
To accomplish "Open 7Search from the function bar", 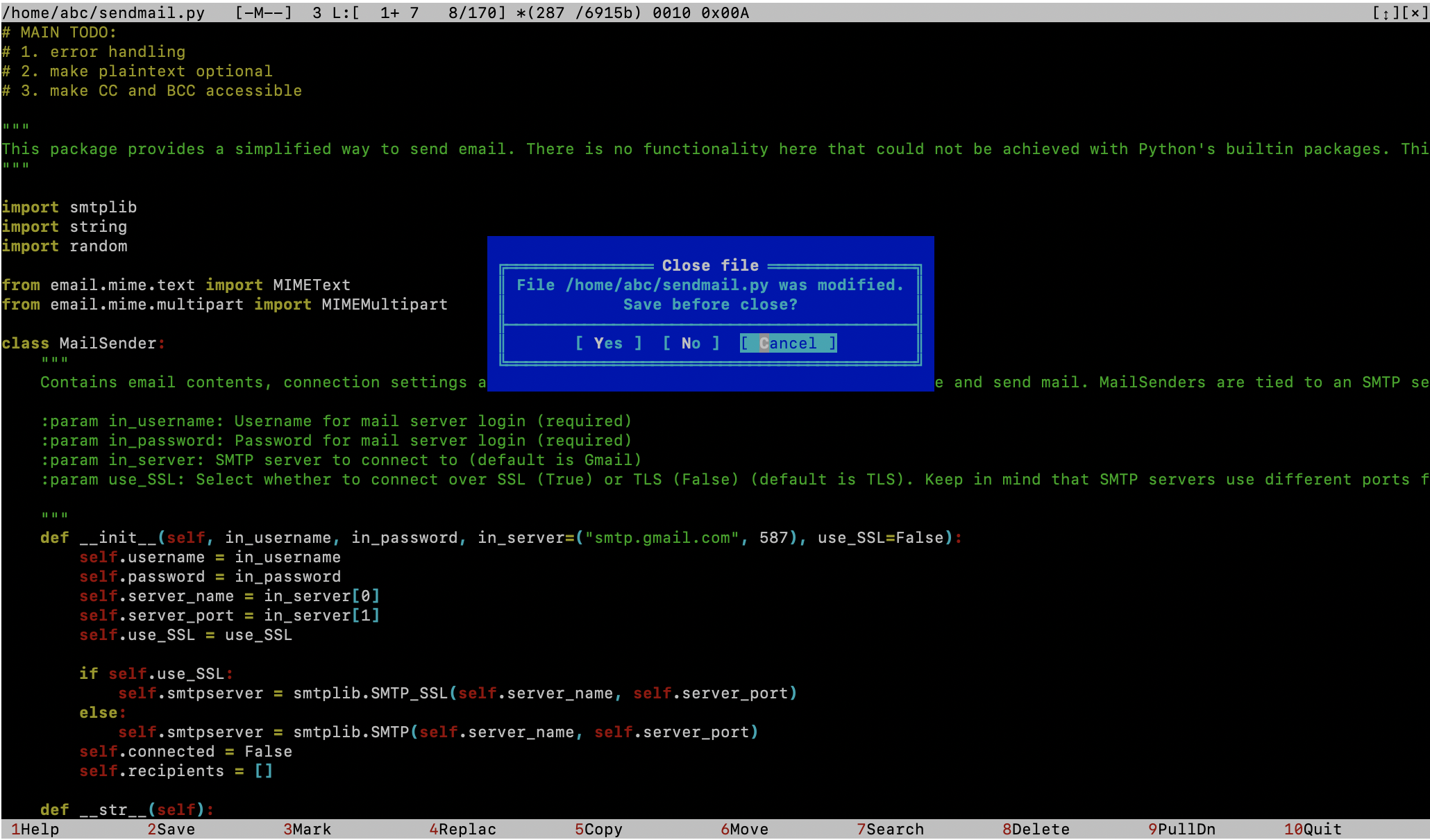I will click(x=890, y=829).
